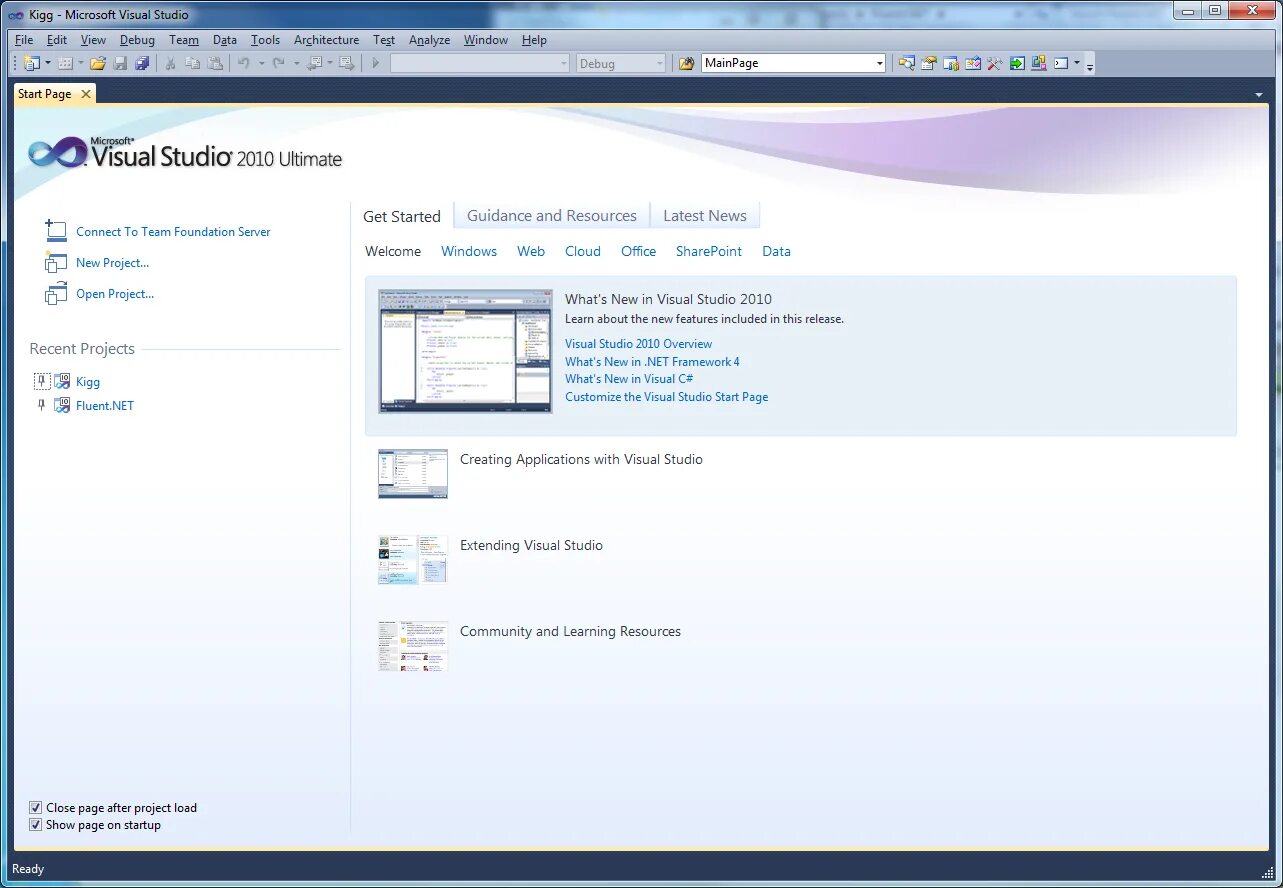Click the Navigate Forward icon
Viewport: 1283px width, 888px height.
346,63
